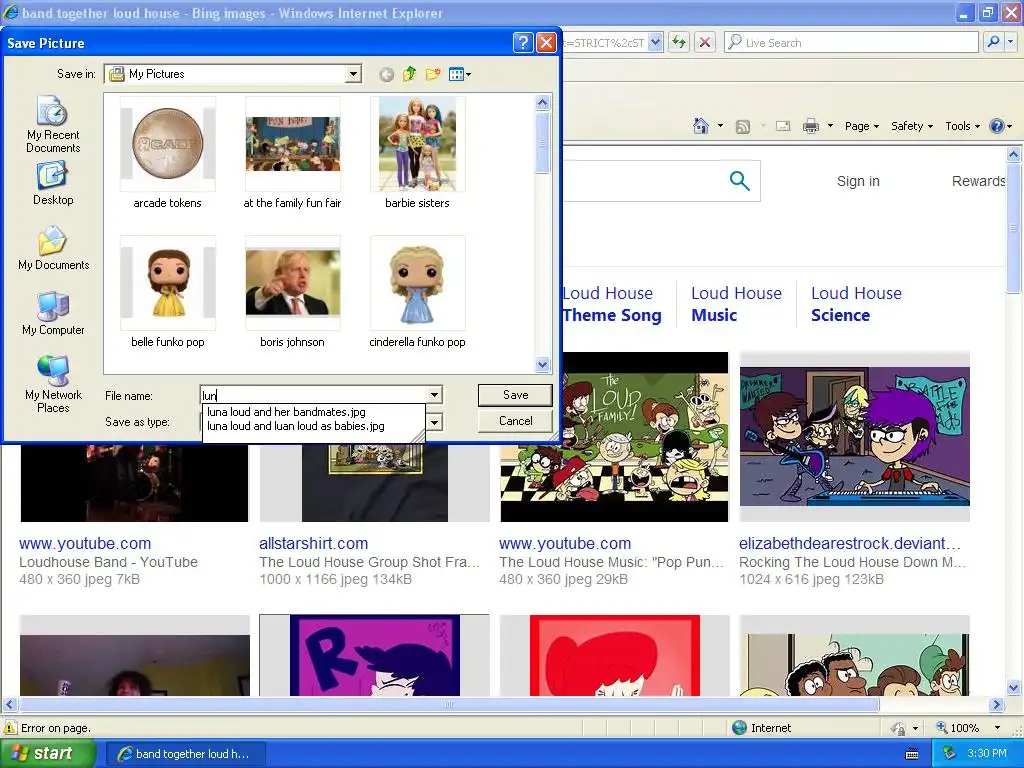Open the Page menu
Image resolution: width=1024 pixels, height=768 pixels.
click(862, 126)
